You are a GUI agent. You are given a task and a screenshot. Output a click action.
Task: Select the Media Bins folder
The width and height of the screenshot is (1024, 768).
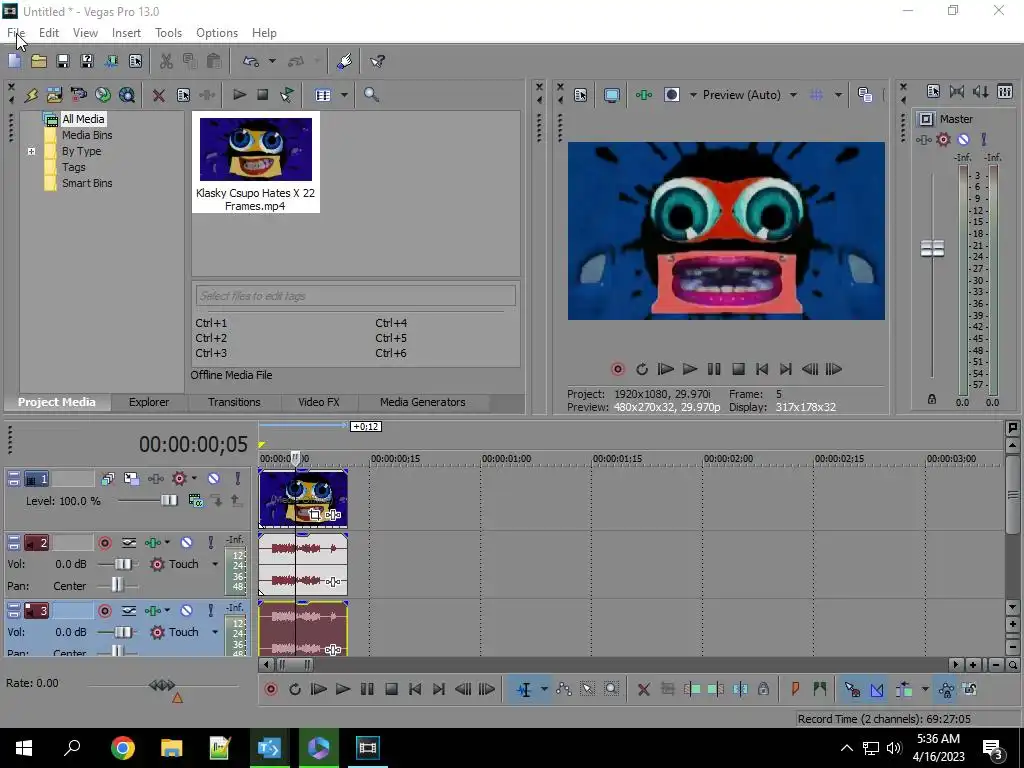tap(87, 135)
